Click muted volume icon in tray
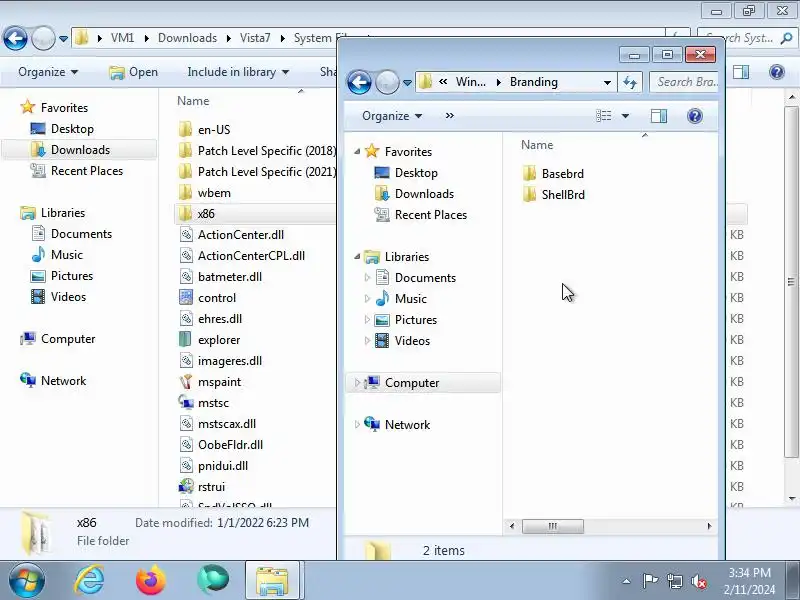The width and height of the screenshot is (800, 600). tap(698, 581)
